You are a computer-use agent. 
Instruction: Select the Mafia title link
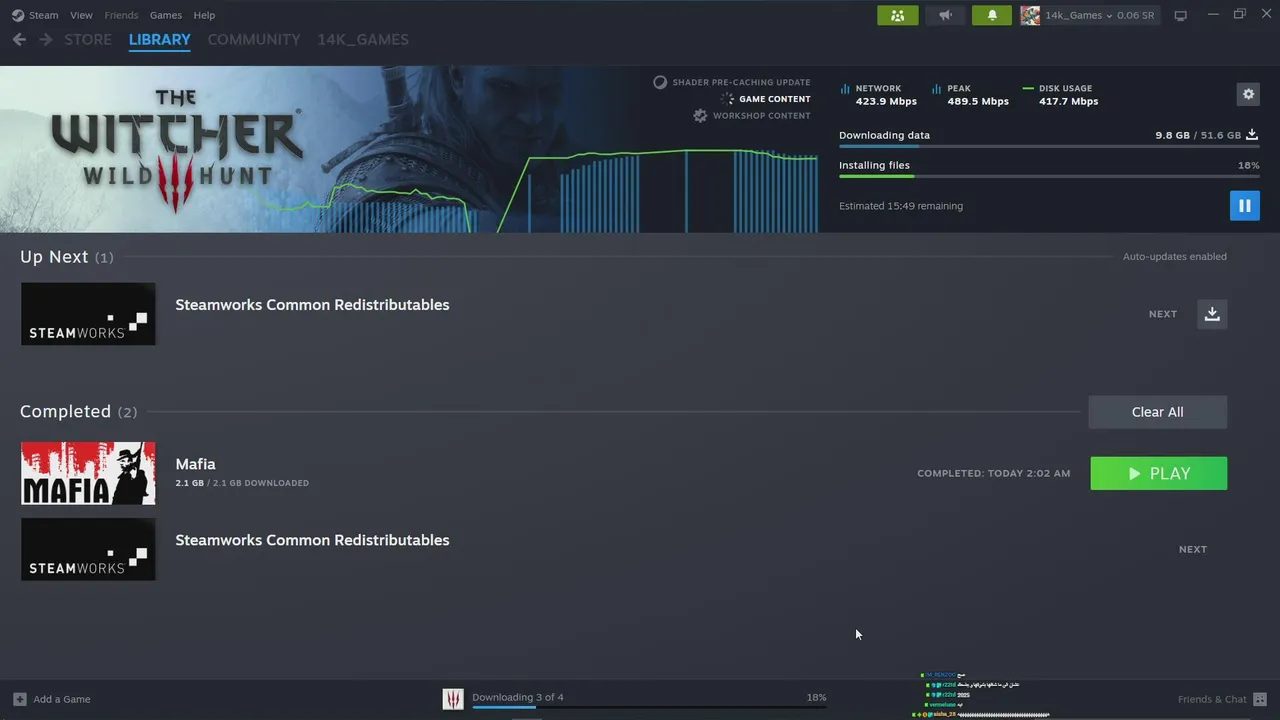point(195,464)
